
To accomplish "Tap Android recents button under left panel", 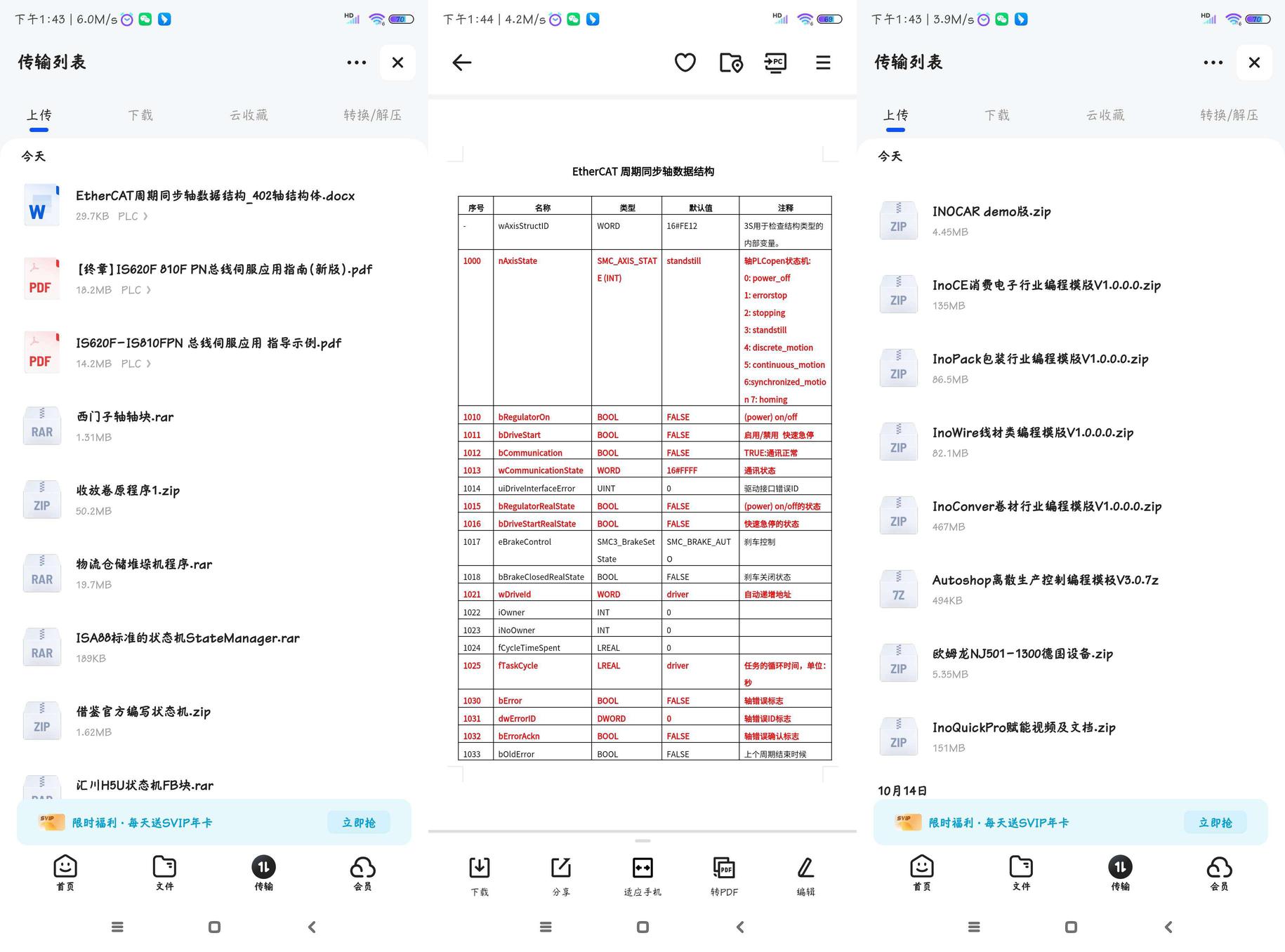I will (x=117, y=927).
